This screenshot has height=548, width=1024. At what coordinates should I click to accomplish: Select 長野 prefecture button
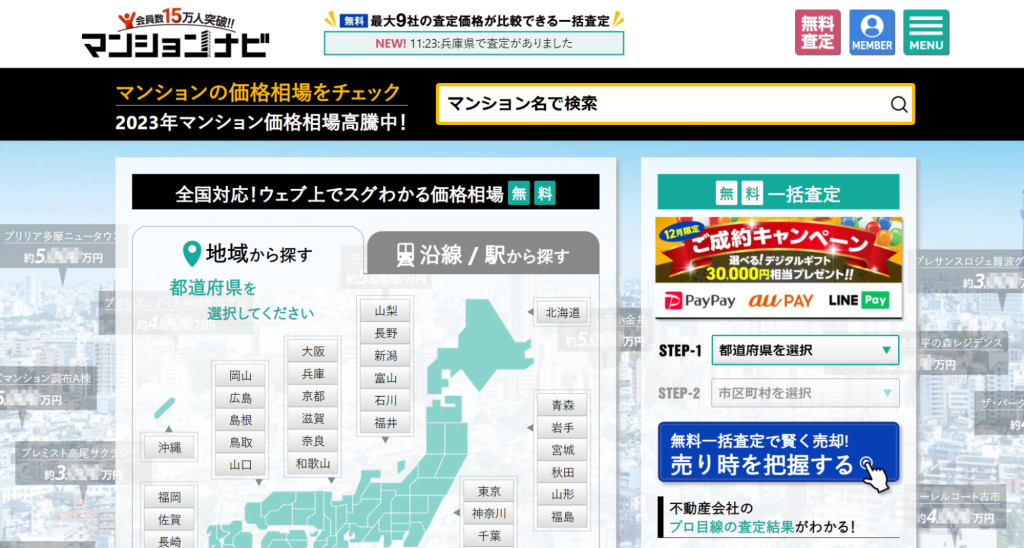pos(386,333)
